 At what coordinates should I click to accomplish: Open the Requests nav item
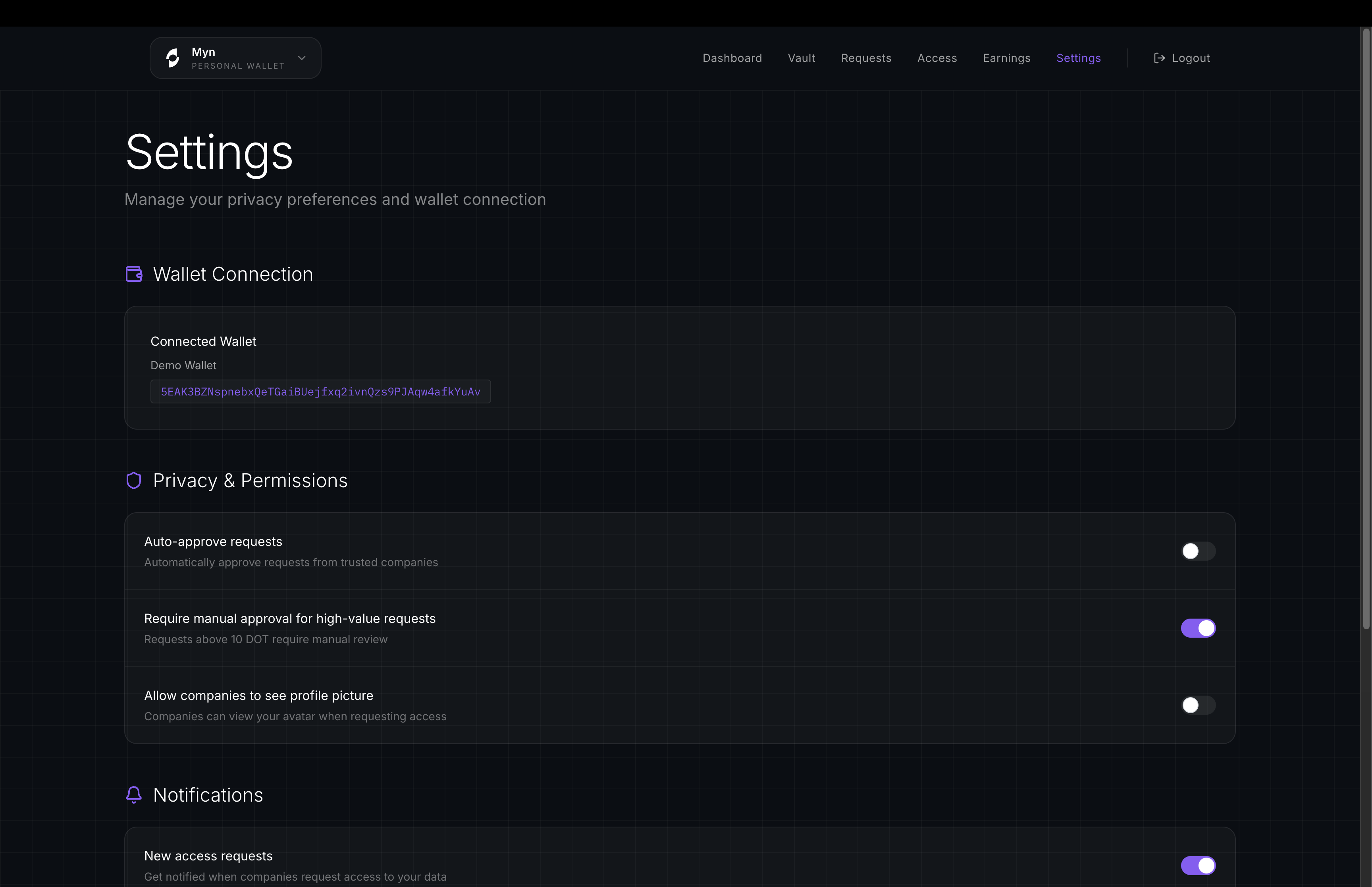(866, 58)
